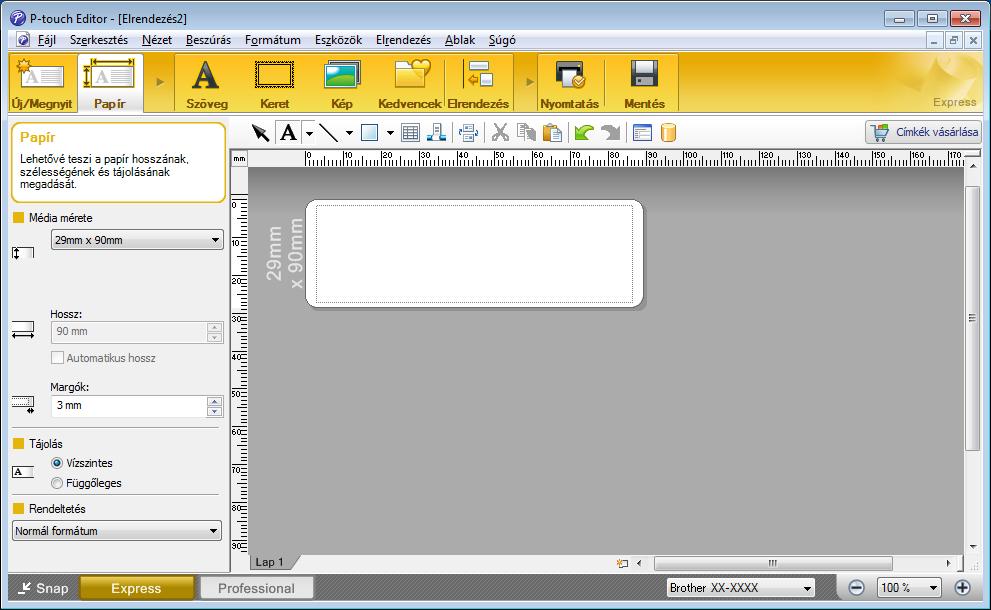Save layout with Mentés
Viewport: 991px width, 610px height.
click(644, 83)
